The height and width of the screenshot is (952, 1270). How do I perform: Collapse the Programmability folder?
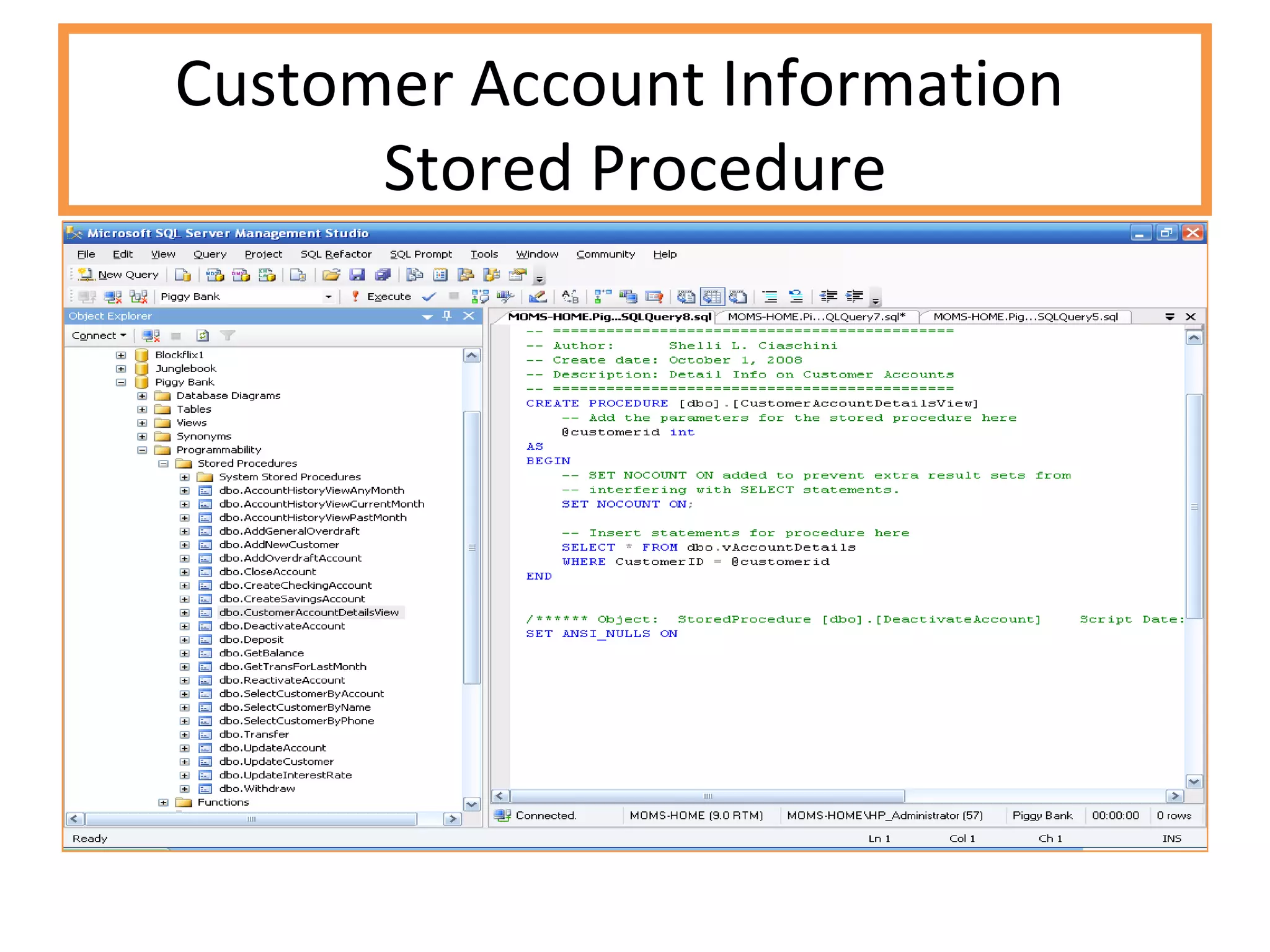pos(142,451)
